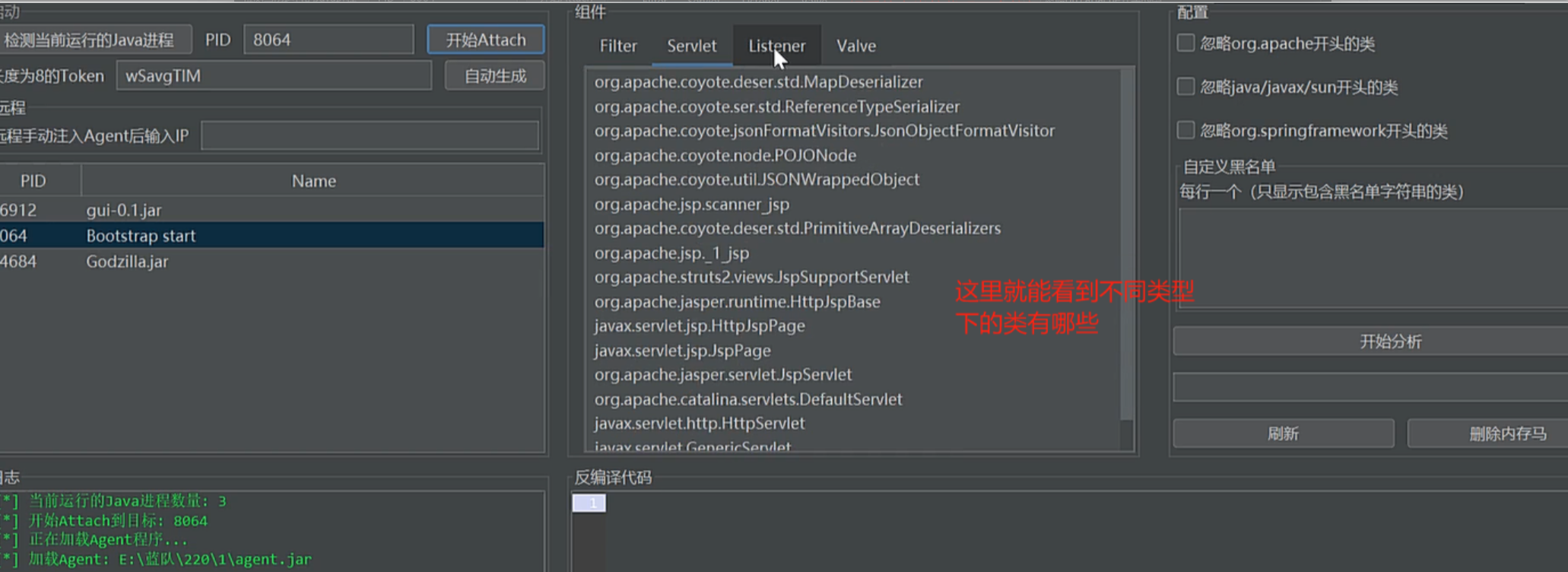The image size is (1568, 572).
Task: Select org.apache.jasper.runtime.HttpJspBase entry
Action: (x=737, y=301)
